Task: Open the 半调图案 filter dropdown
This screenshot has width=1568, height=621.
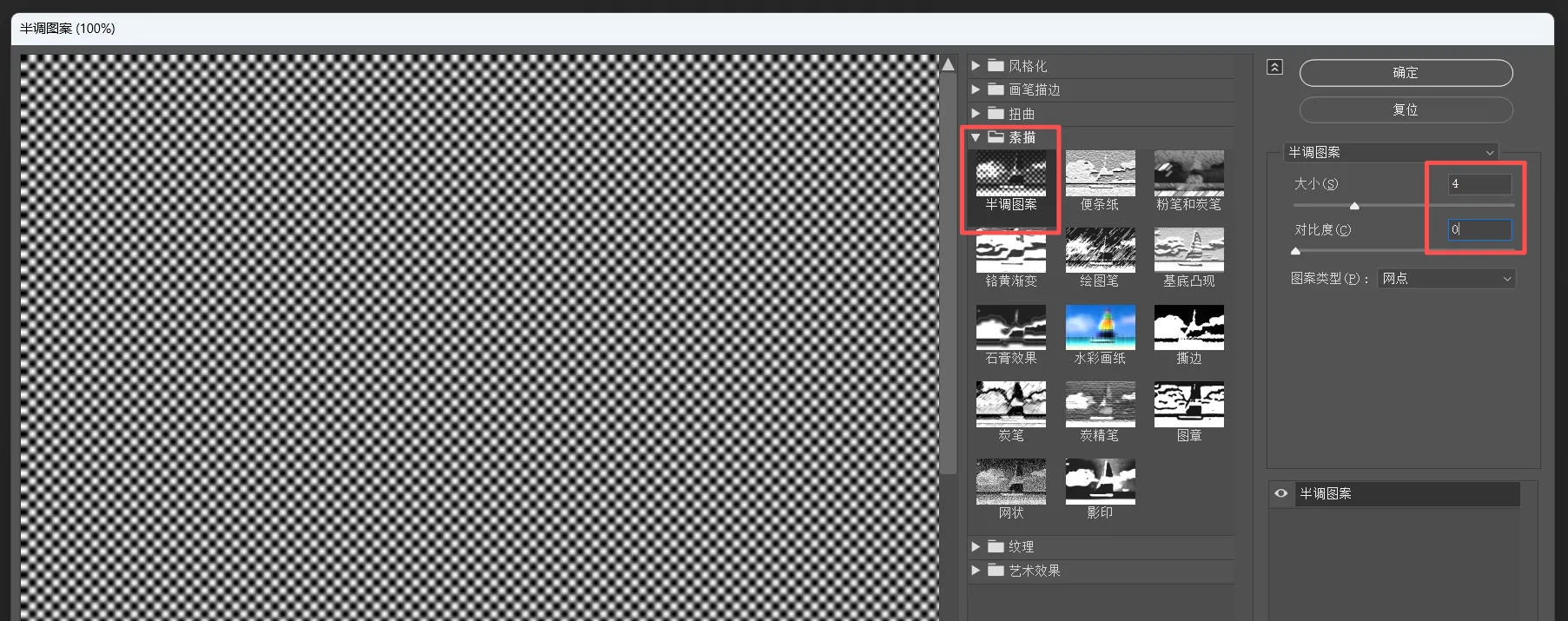Action: 1391,152
